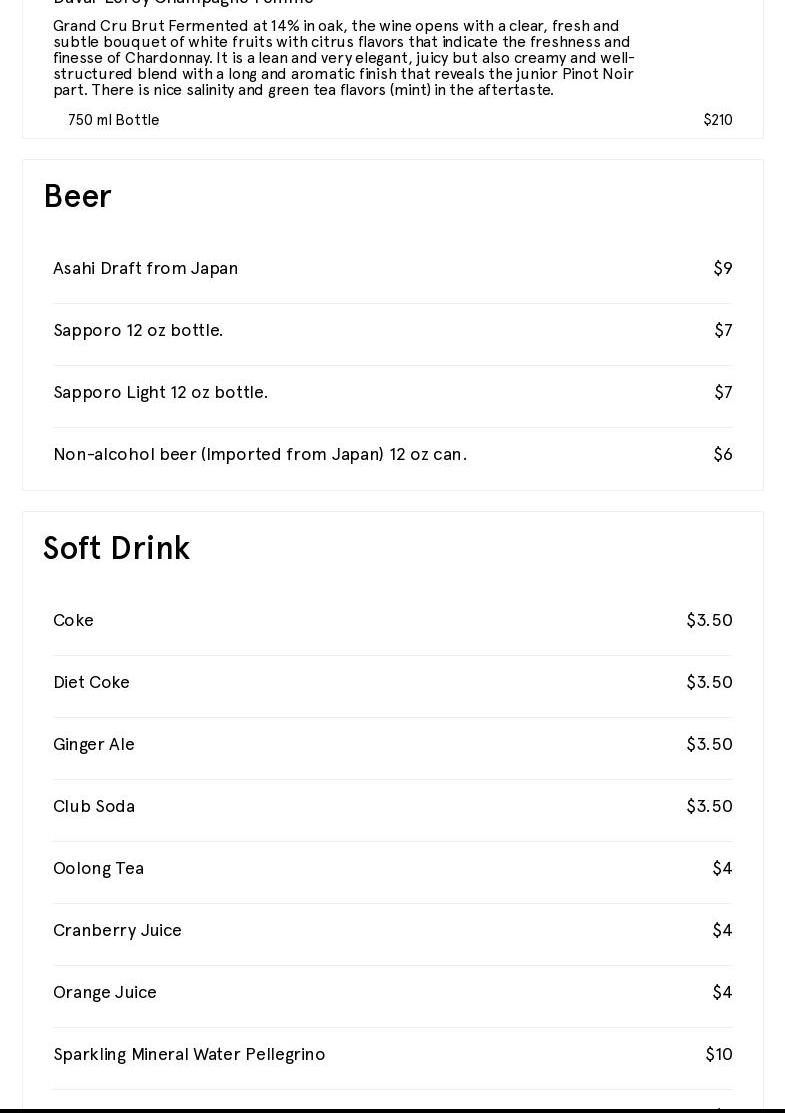The width and height of the screenshot is (785, 1113).
Task: Click the $210 bottle price
Action: pos(718,120)
